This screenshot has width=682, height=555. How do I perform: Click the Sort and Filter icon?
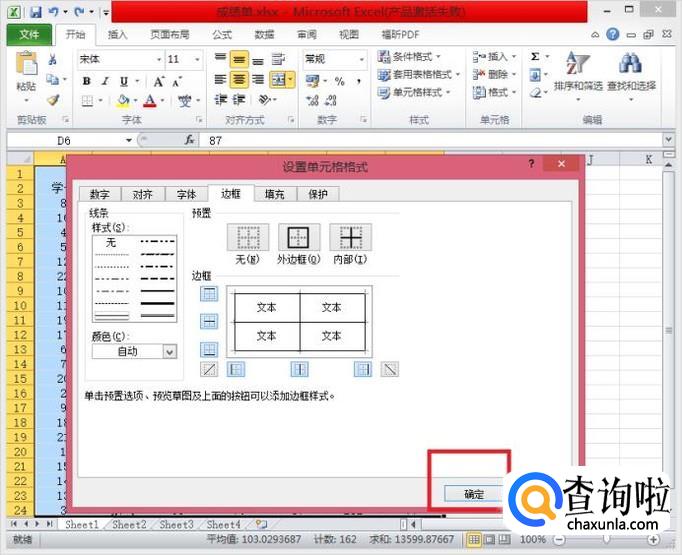(578, 64)
